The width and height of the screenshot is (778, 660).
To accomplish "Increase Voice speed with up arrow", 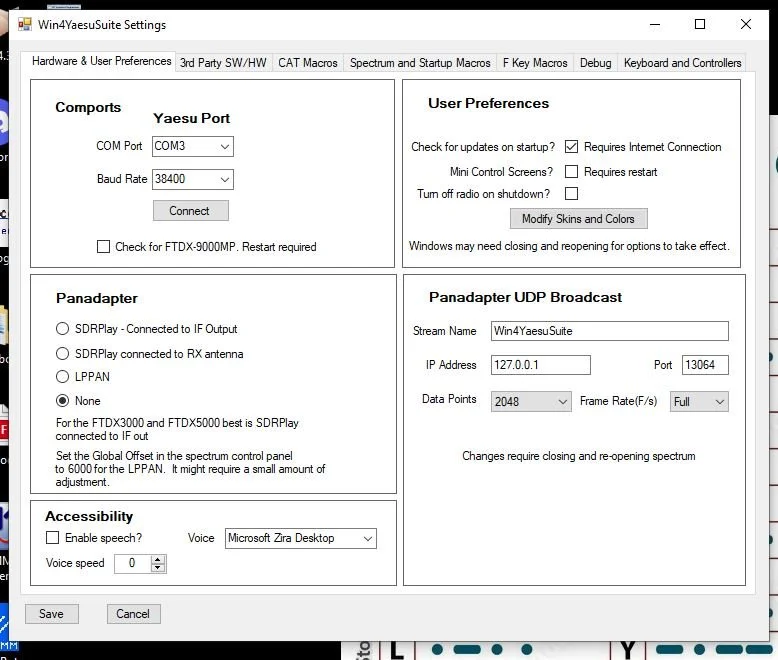I will (x=158, y=559).
